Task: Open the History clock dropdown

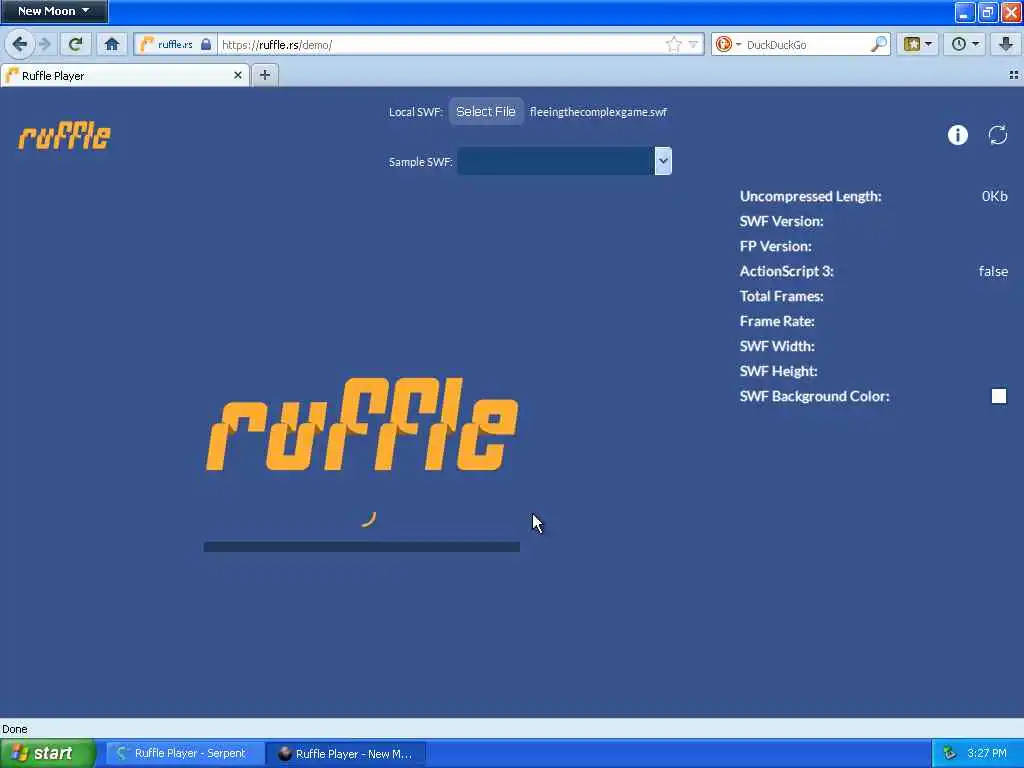Action: [x=965, y=44]
